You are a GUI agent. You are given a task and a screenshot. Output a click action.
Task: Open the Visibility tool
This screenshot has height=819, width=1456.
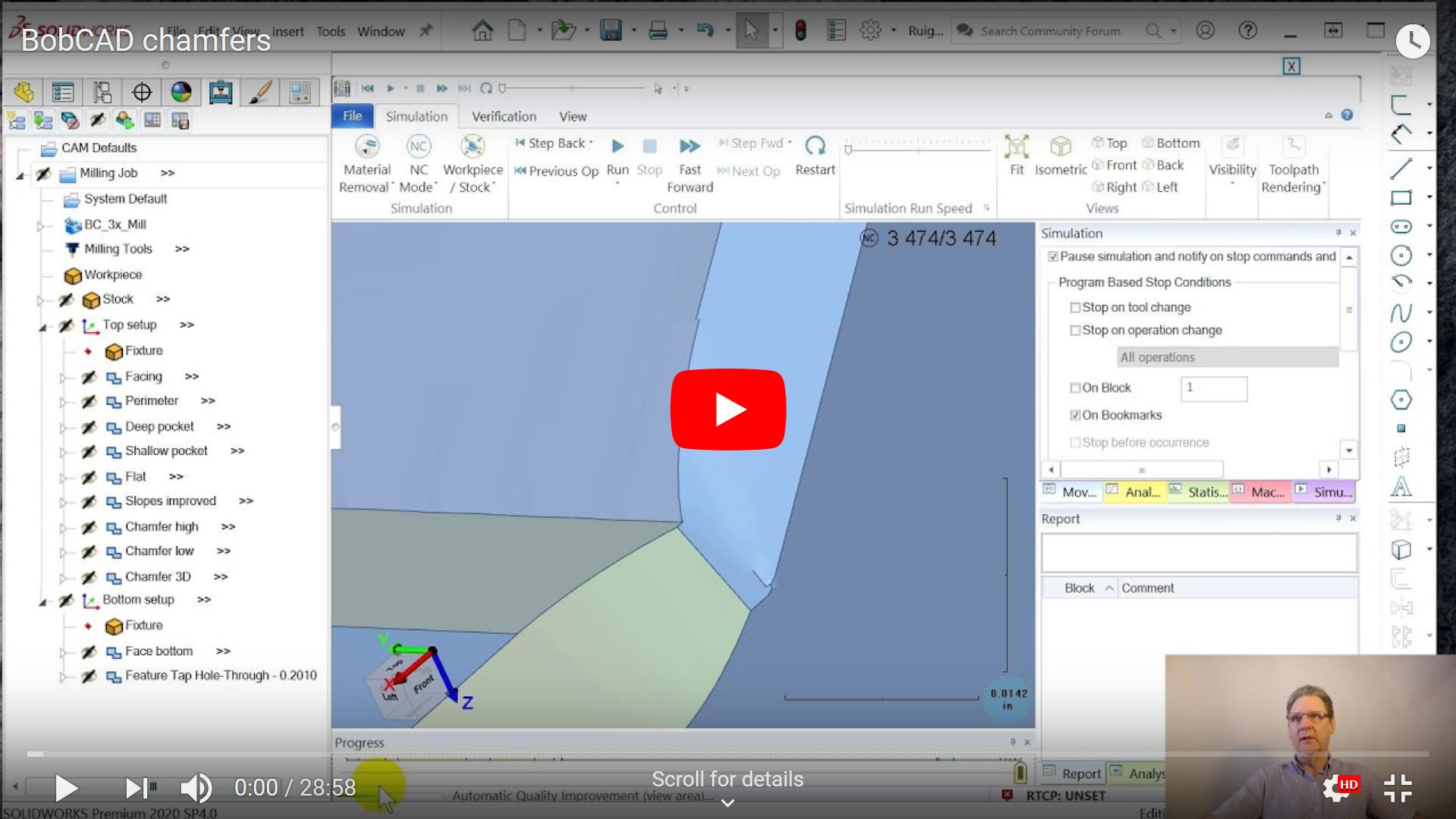click(x=1232, y=146)
